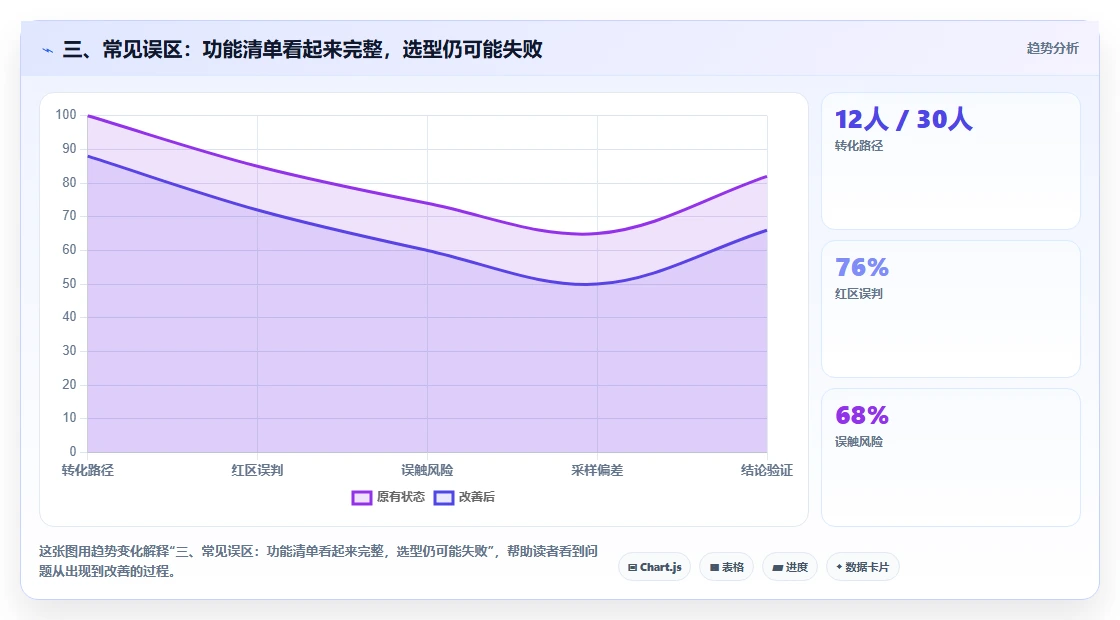This screenshot has width=1120, height=620.
Task: Click the 原有状态 legend label
Action: point(401,496)
